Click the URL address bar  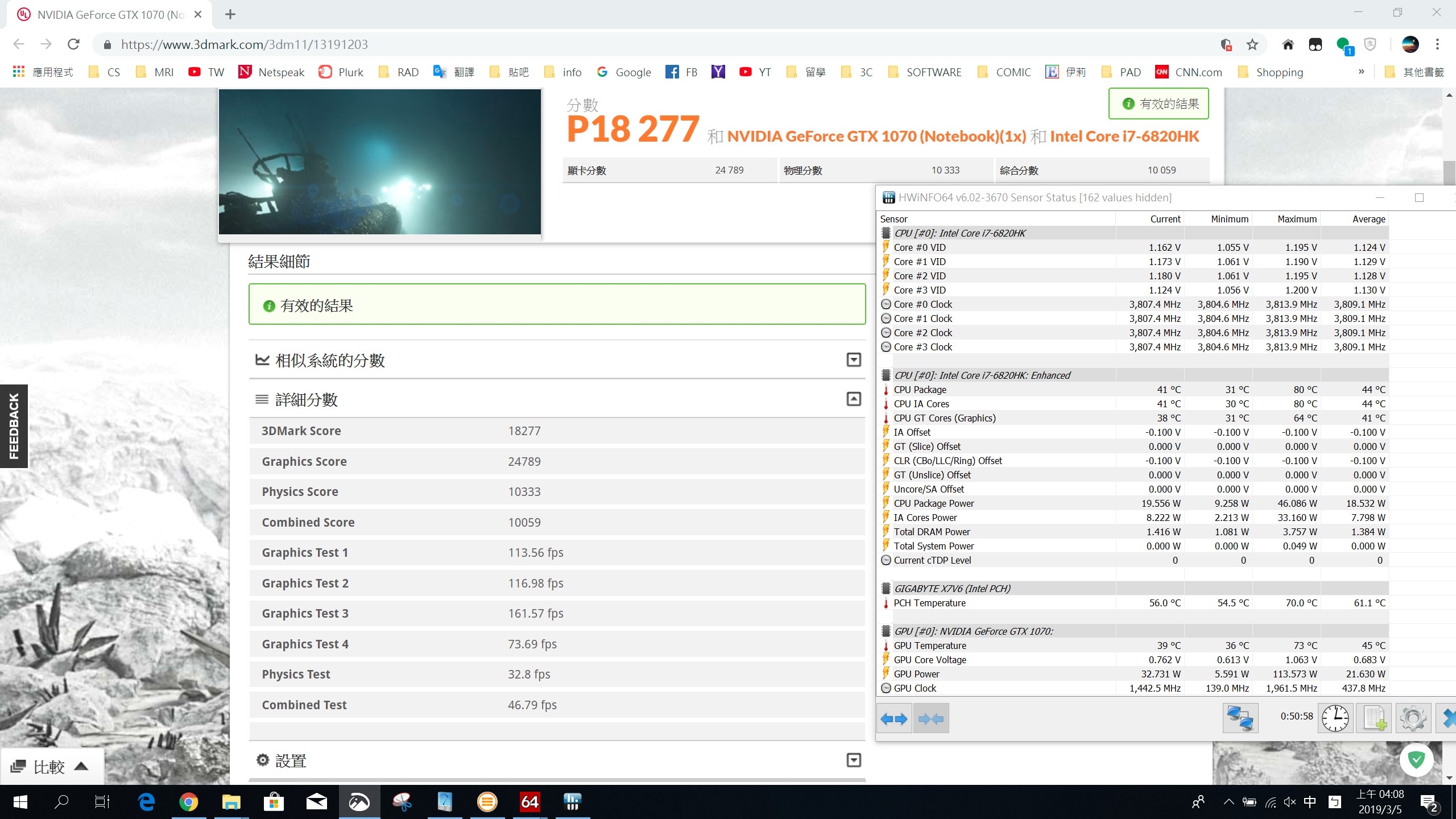coord(654,44)
